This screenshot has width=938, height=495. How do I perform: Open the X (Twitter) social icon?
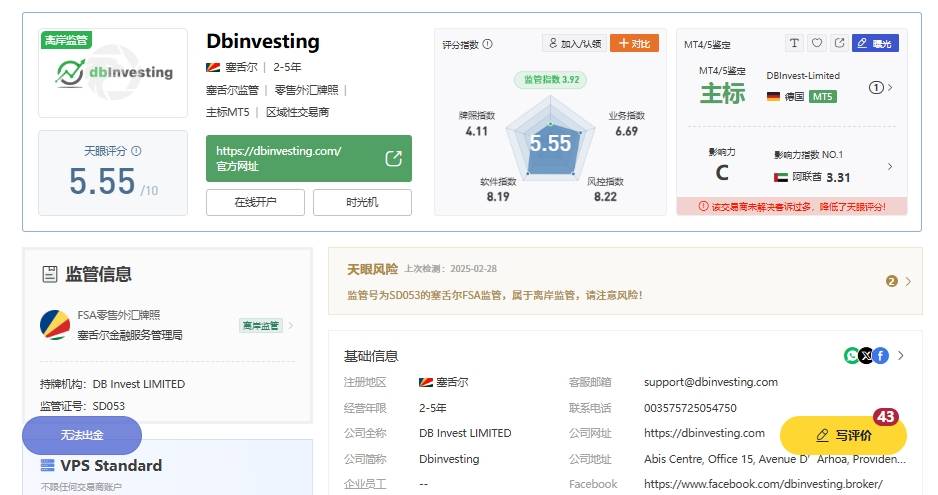tap(866, 356)
